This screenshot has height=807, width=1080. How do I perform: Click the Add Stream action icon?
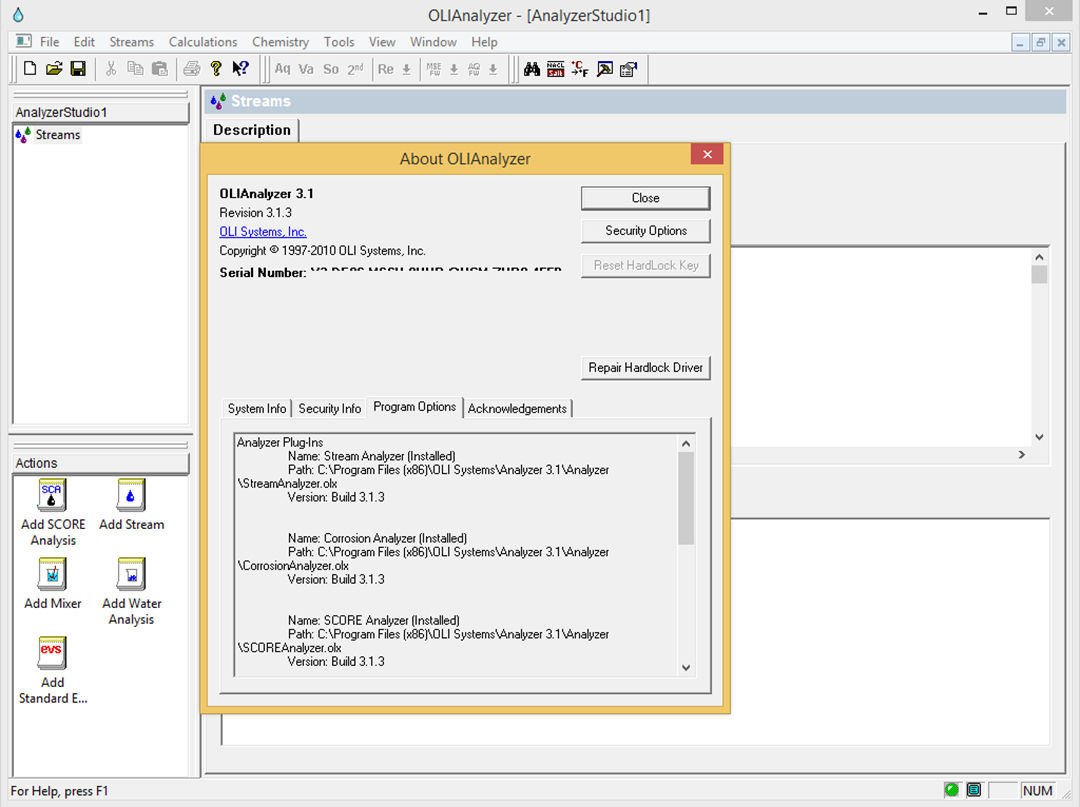131,494
